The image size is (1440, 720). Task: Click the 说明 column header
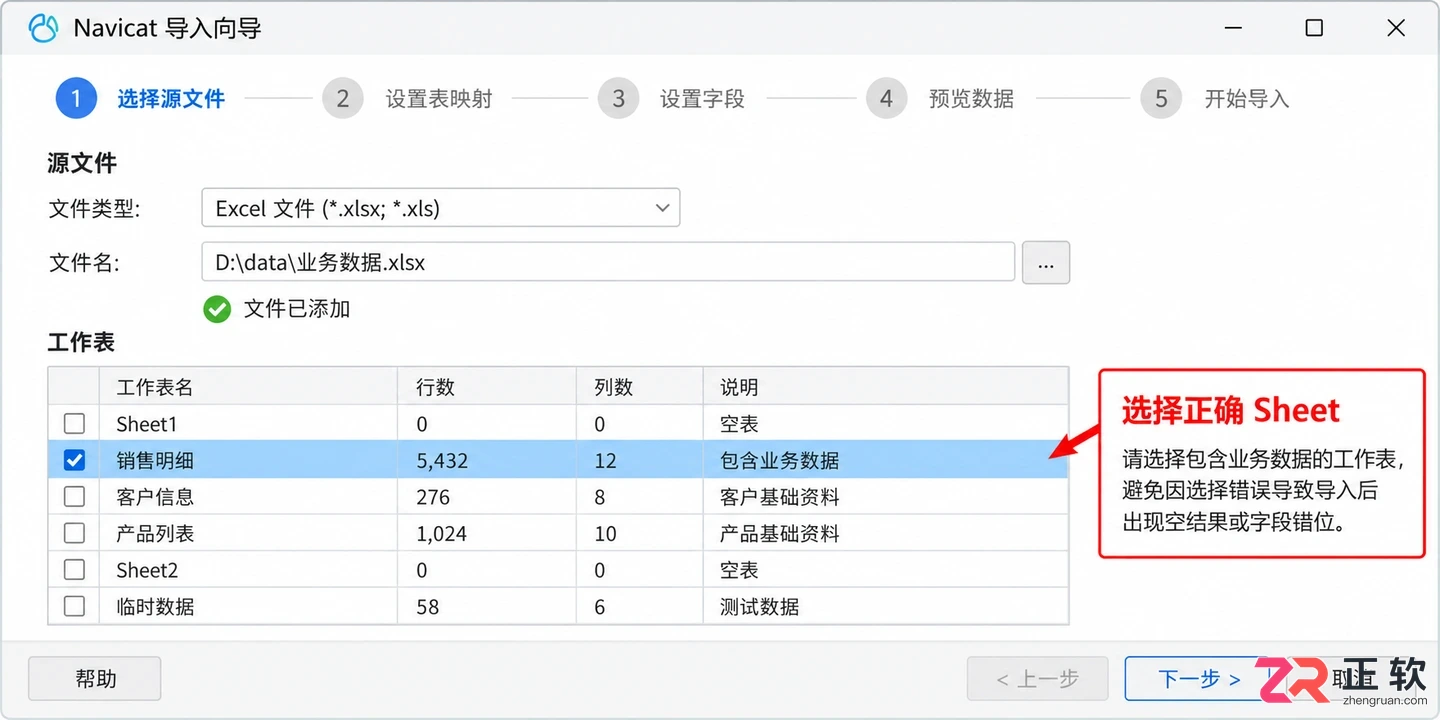point(885,387)
